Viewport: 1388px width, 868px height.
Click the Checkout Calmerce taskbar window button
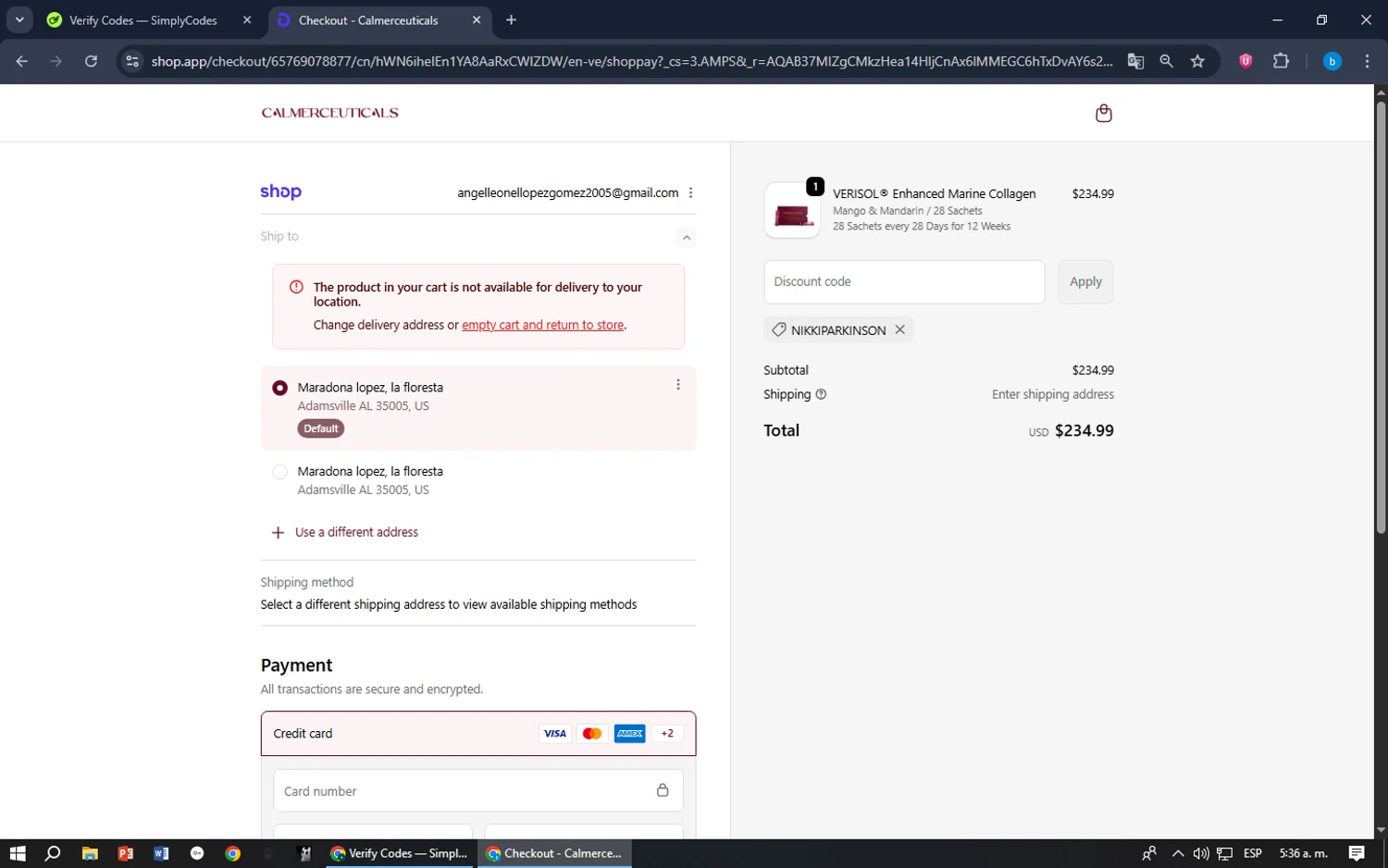click(554, 853)
